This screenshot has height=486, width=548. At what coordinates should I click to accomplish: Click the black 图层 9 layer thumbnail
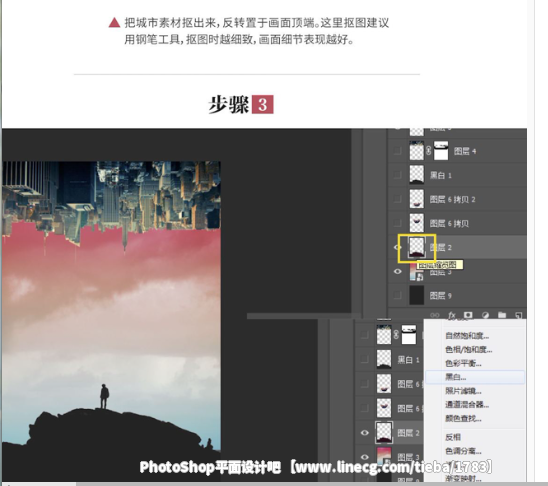tap(416, 295)
